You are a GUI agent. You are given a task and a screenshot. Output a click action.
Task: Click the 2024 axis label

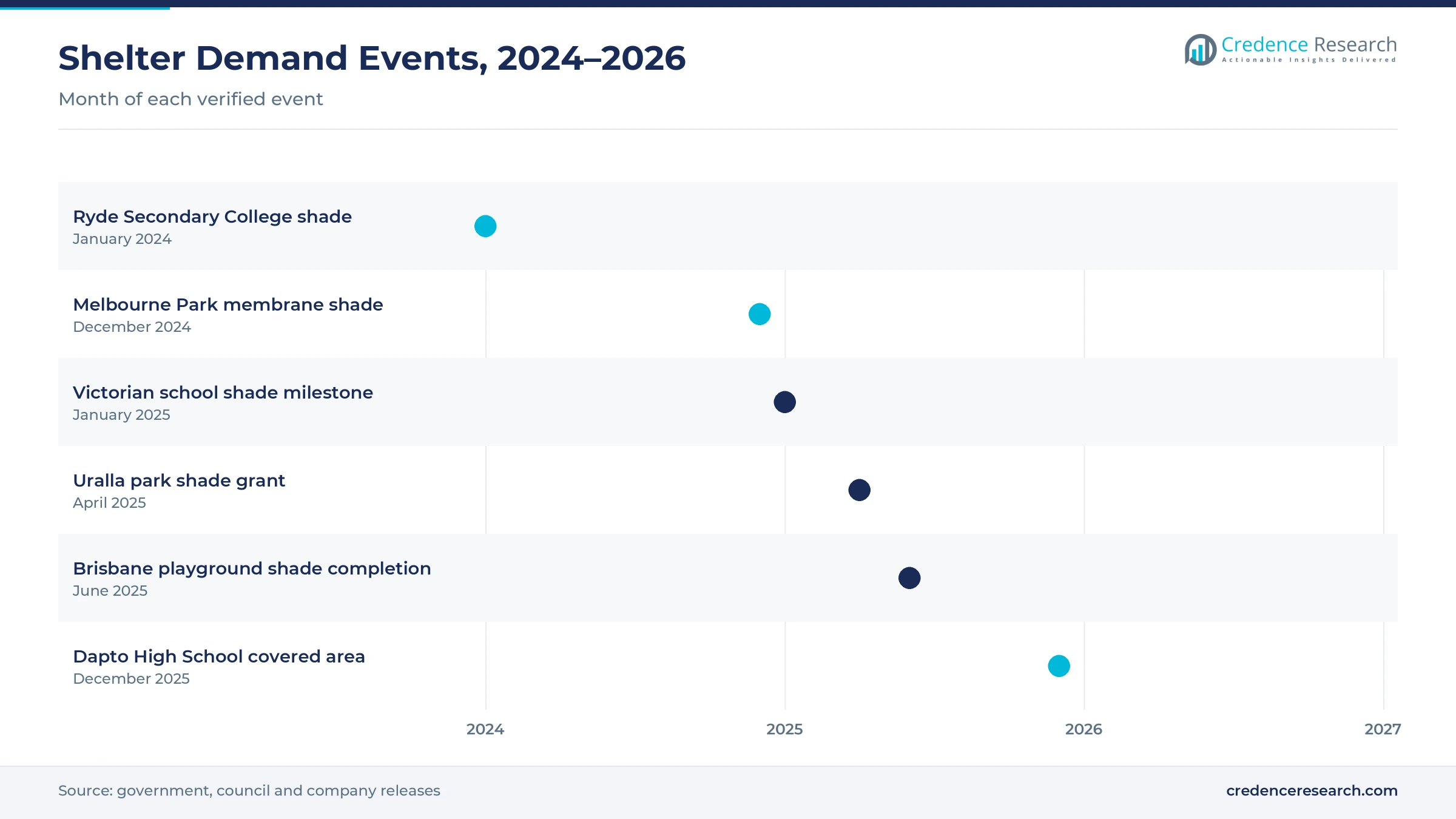click(485, 729)
